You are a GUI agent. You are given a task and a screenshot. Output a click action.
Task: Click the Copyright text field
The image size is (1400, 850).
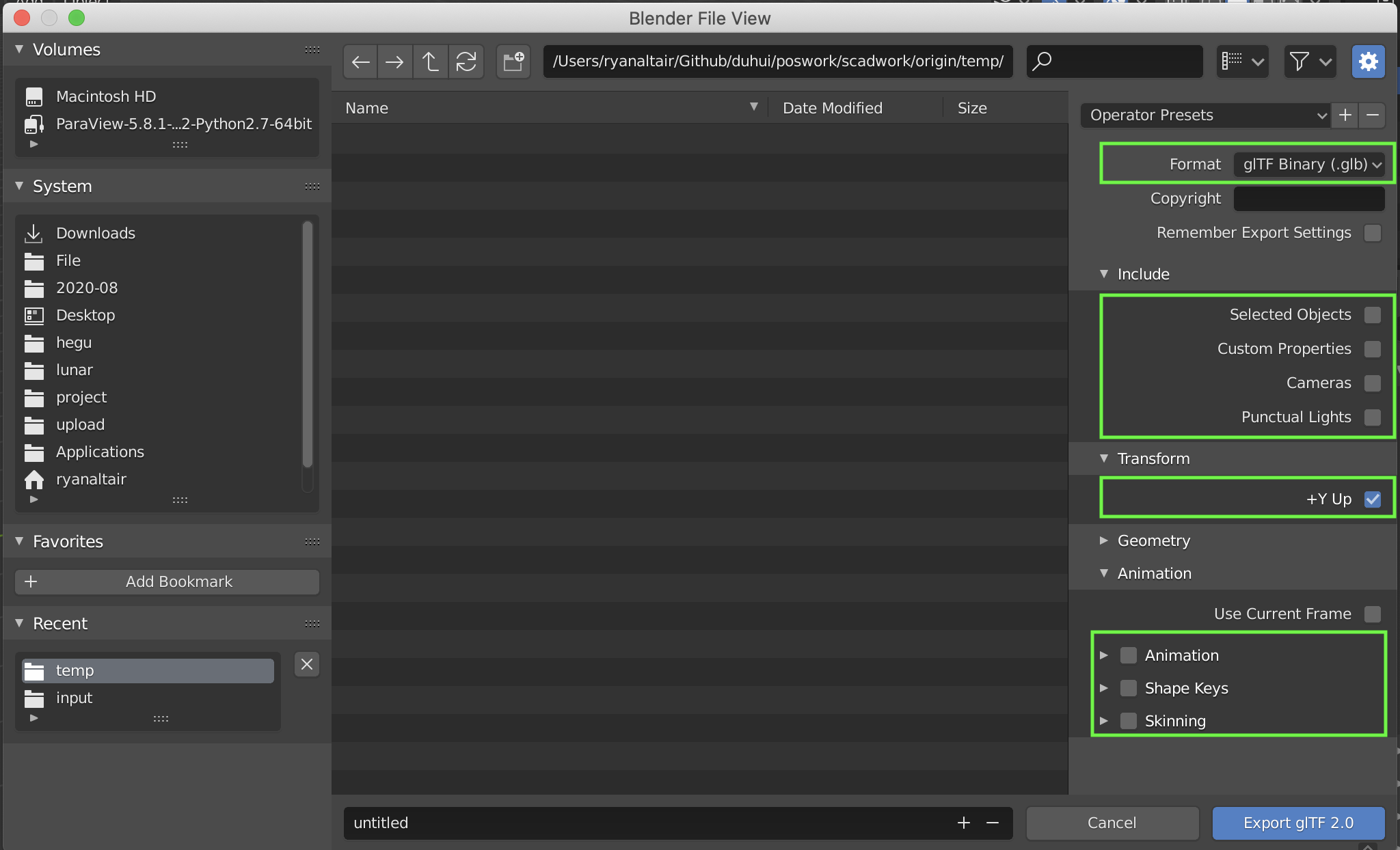[x=1308, y=199]
